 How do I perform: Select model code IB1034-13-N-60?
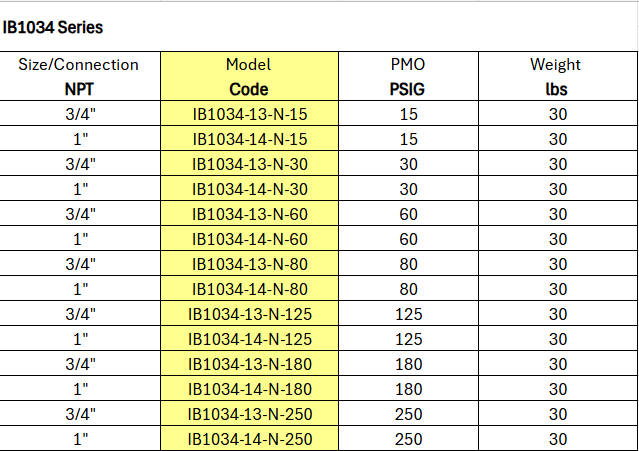click(x=249, y=214)
